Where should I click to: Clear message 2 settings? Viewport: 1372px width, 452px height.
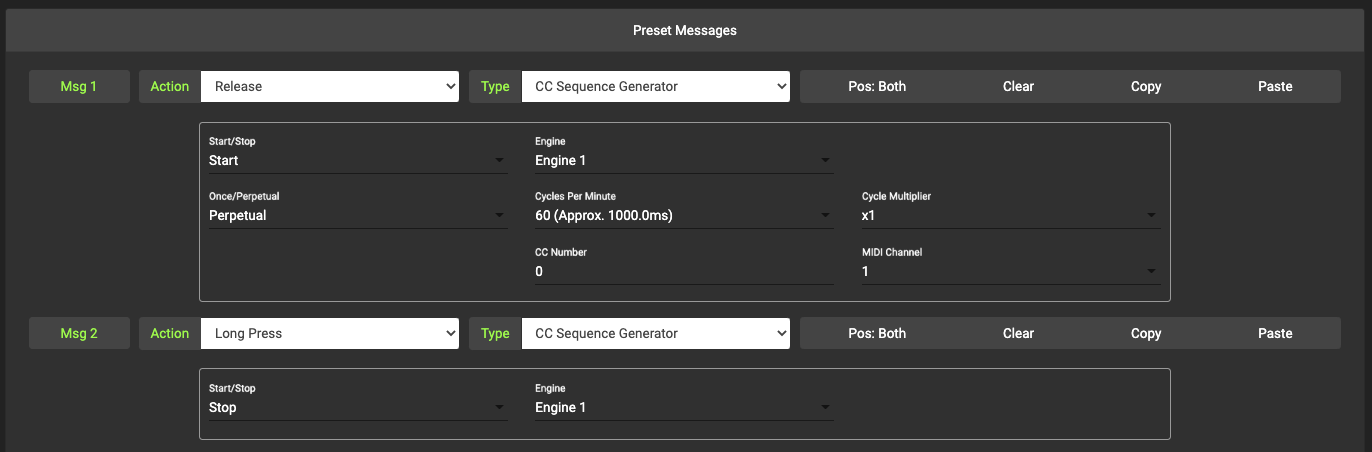1018,334
